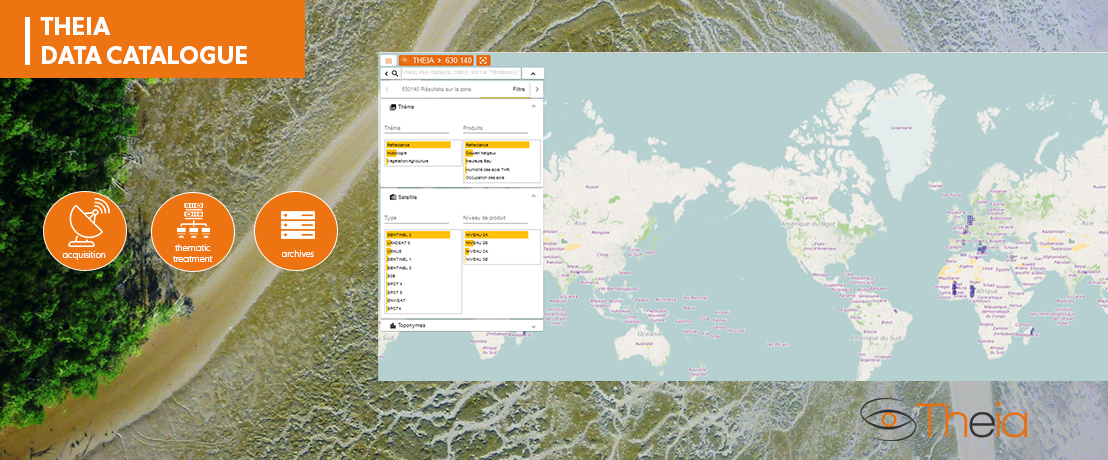This screenshot has width=1108, height=460.
Task: Go to next panel with right chevron
Action: (x=536, y=90)
